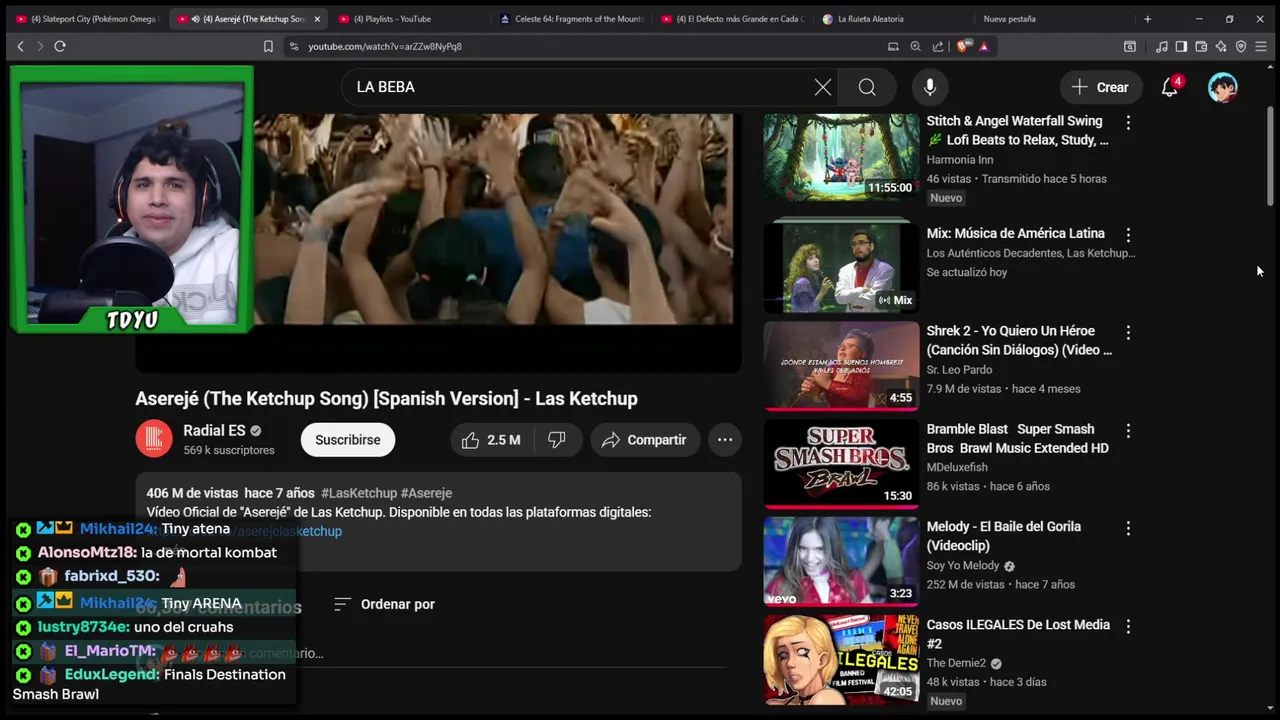Open the music note playlist icon

tap(1161, 46)
